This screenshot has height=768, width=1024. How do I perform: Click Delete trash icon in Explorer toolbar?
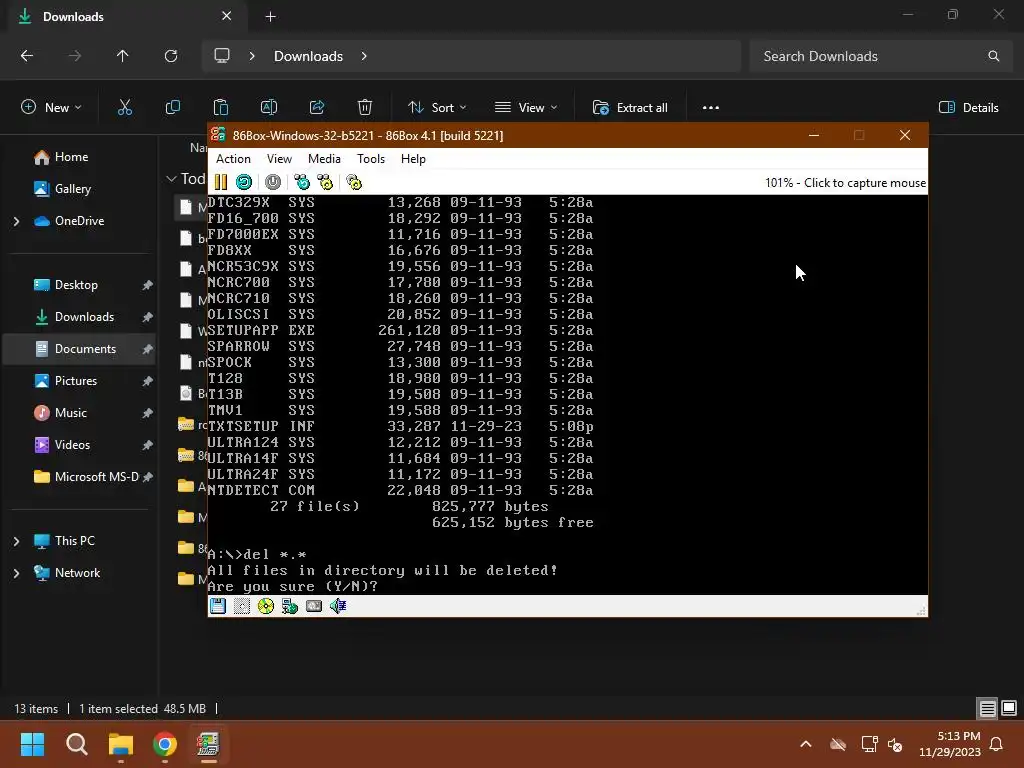pos(364,108)
